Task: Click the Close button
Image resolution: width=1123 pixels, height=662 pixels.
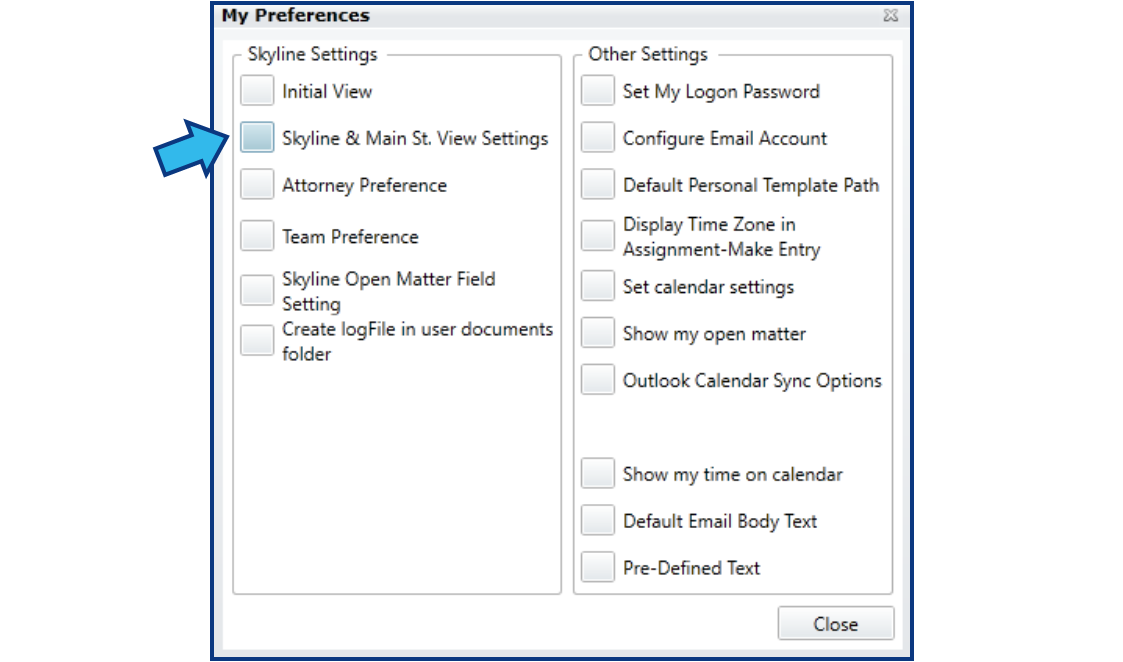Action: pos(836,624)
